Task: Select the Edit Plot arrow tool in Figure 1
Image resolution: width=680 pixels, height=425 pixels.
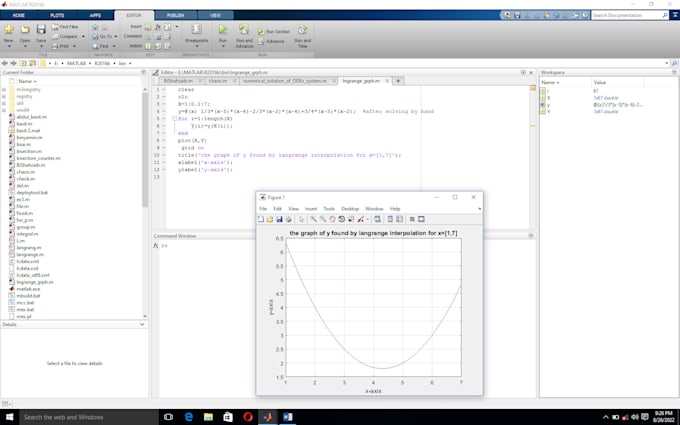Action: (x=301, y=219)
